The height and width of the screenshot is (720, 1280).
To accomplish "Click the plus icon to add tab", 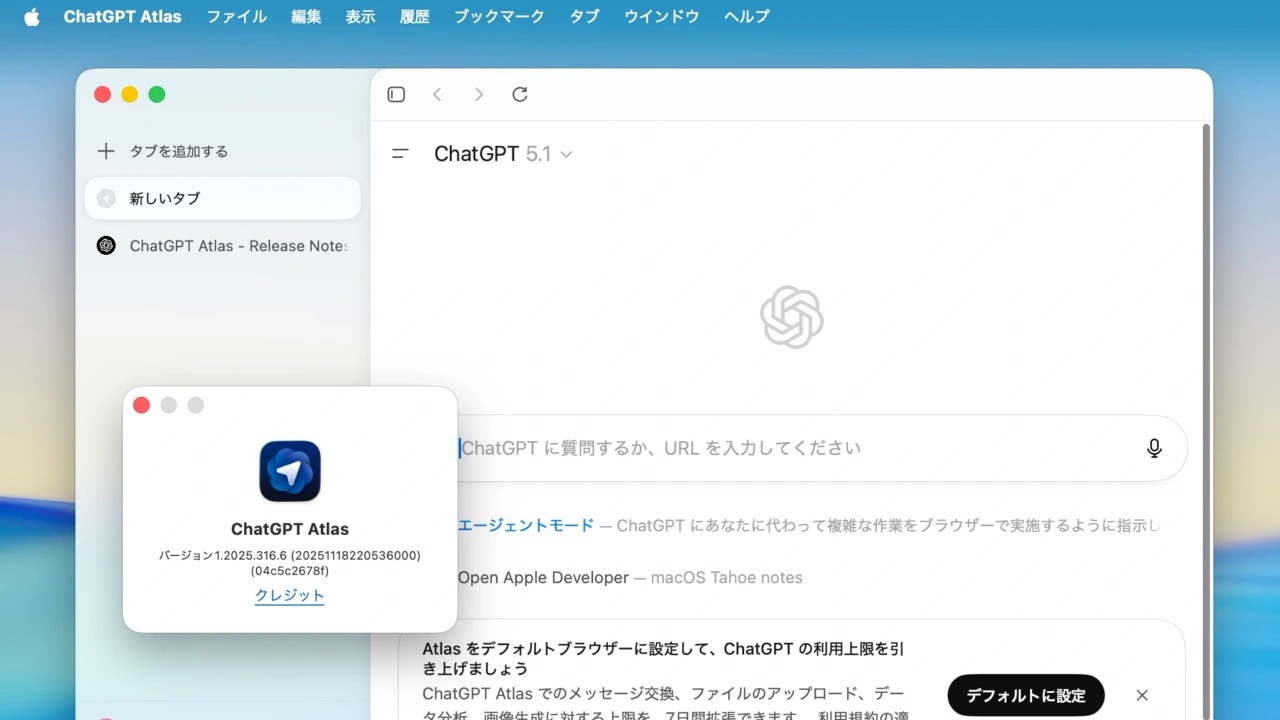I will click(x=106, y=151).
